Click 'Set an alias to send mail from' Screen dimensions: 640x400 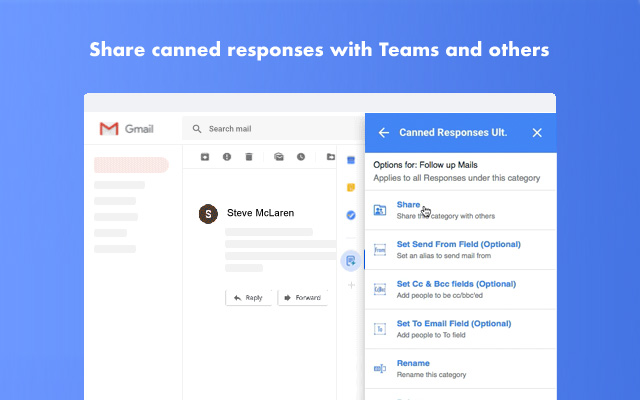444,256
